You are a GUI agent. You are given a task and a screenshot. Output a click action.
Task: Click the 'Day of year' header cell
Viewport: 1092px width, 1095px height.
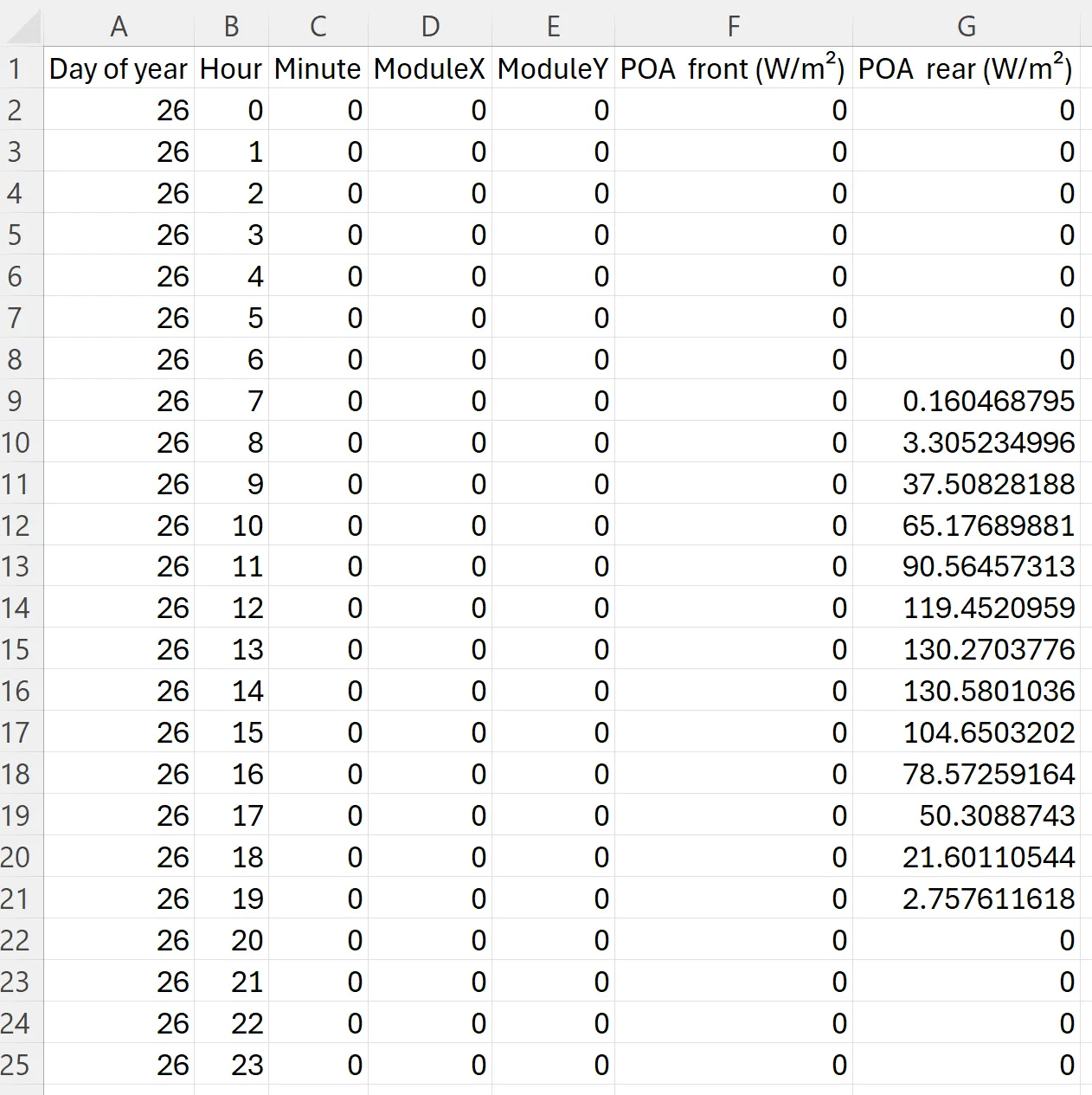(119, 69)
